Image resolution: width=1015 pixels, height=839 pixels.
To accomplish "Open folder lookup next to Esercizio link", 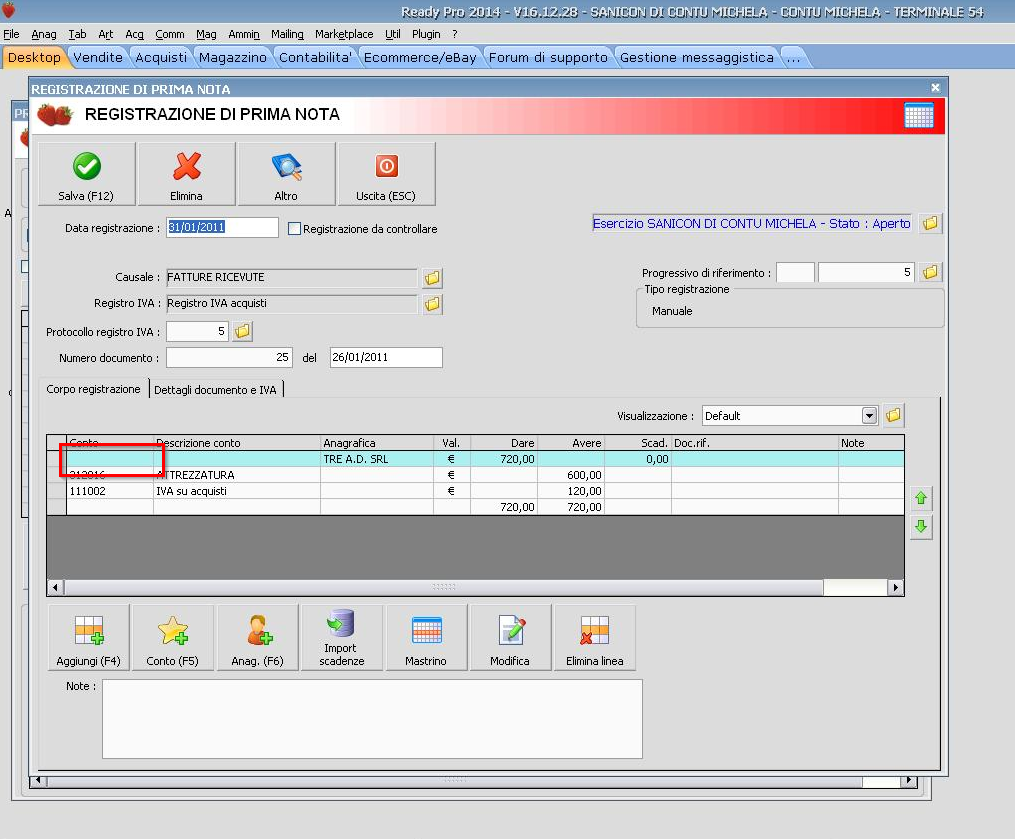I will pos(930,223).
